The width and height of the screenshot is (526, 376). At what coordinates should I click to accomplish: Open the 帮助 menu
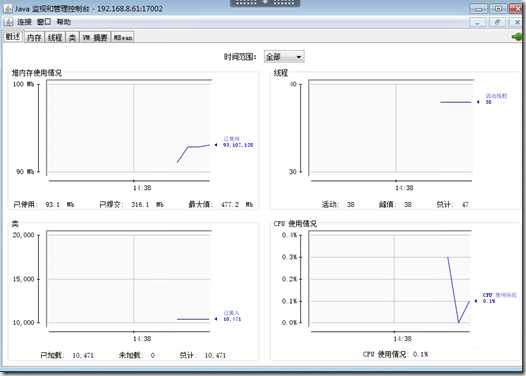coord(64,22)
